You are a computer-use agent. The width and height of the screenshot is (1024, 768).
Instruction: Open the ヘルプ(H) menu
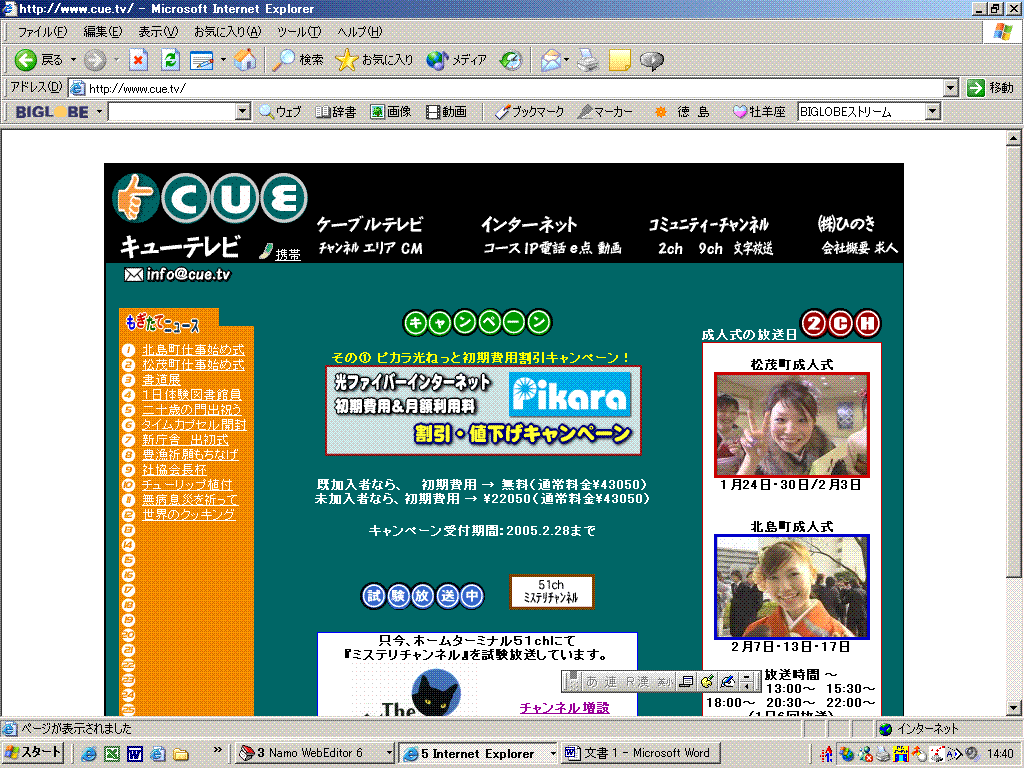click(360, 31)
